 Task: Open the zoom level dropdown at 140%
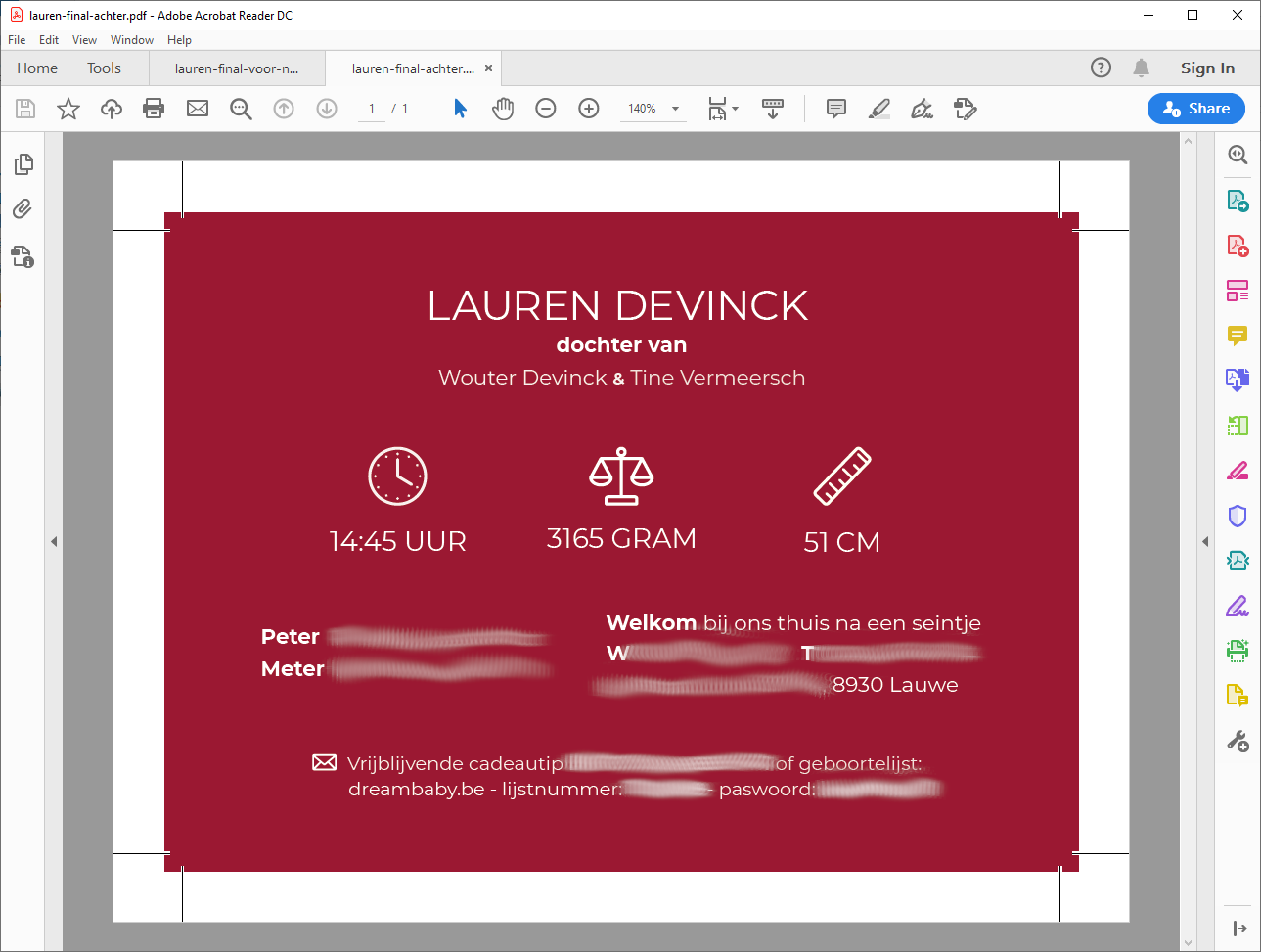(x=675, y=109)
